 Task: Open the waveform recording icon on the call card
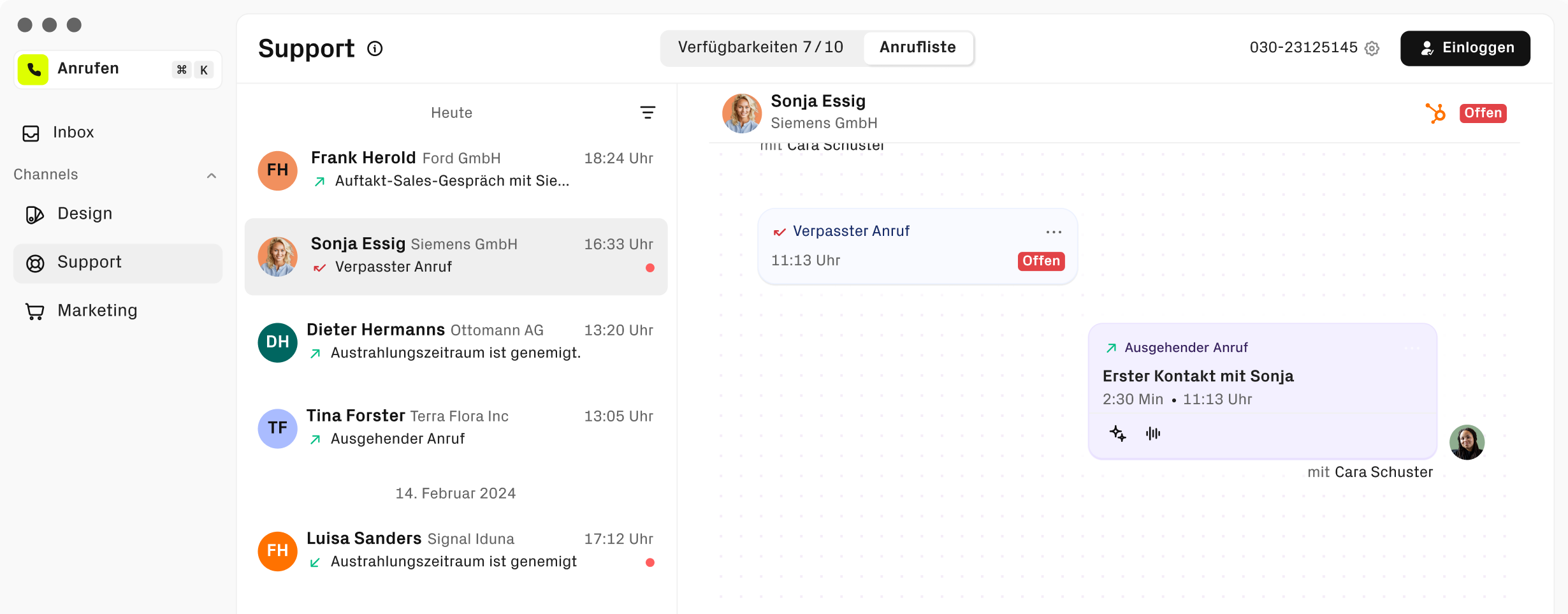[x=1153, y=434]
